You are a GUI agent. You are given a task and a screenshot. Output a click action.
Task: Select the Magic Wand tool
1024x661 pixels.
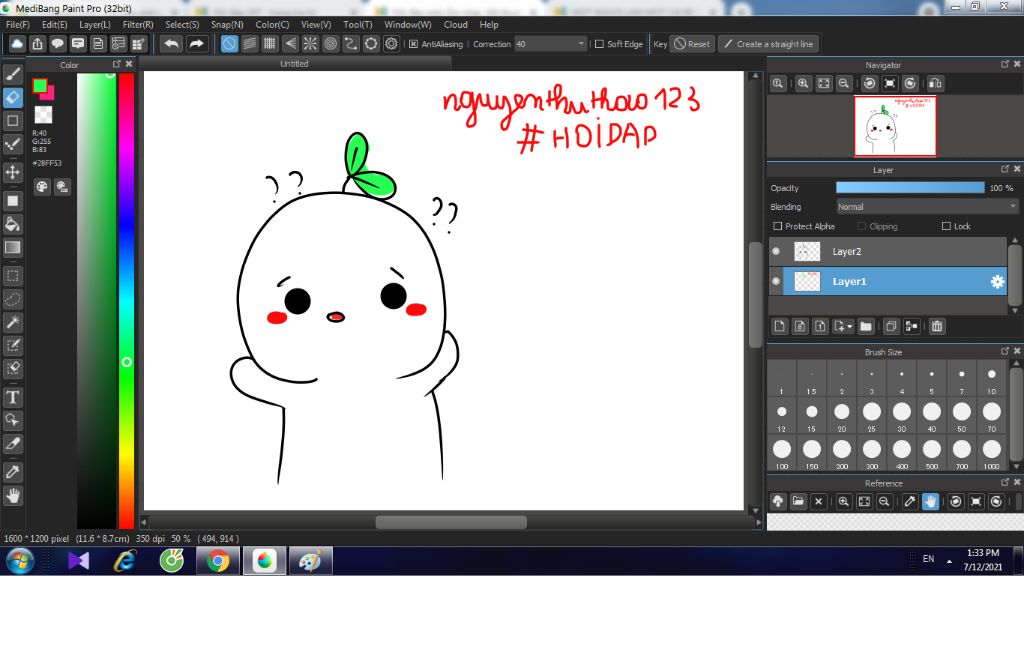coord(12,322)
